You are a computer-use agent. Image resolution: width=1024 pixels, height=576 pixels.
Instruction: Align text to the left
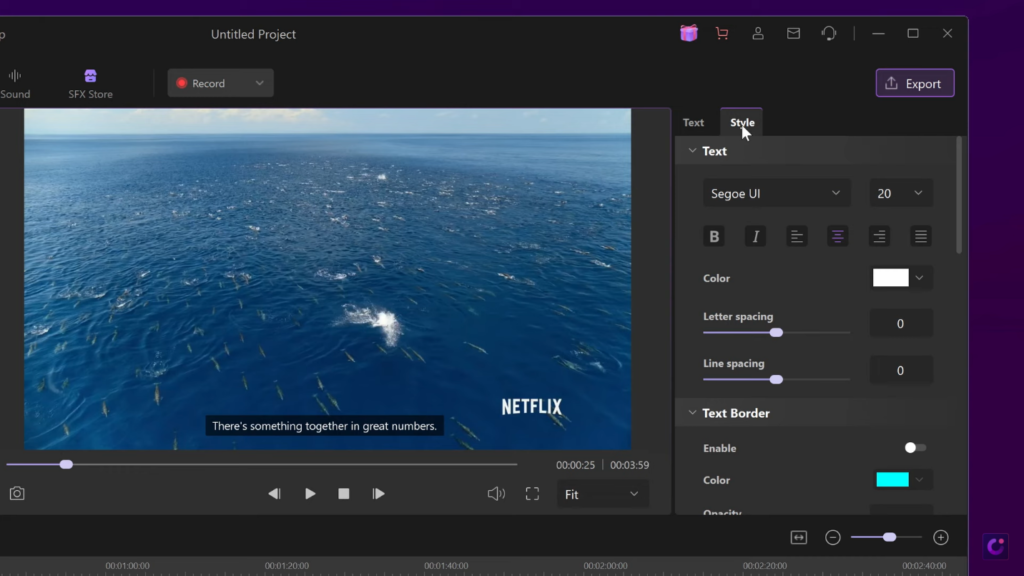click(x=797, y=236)
